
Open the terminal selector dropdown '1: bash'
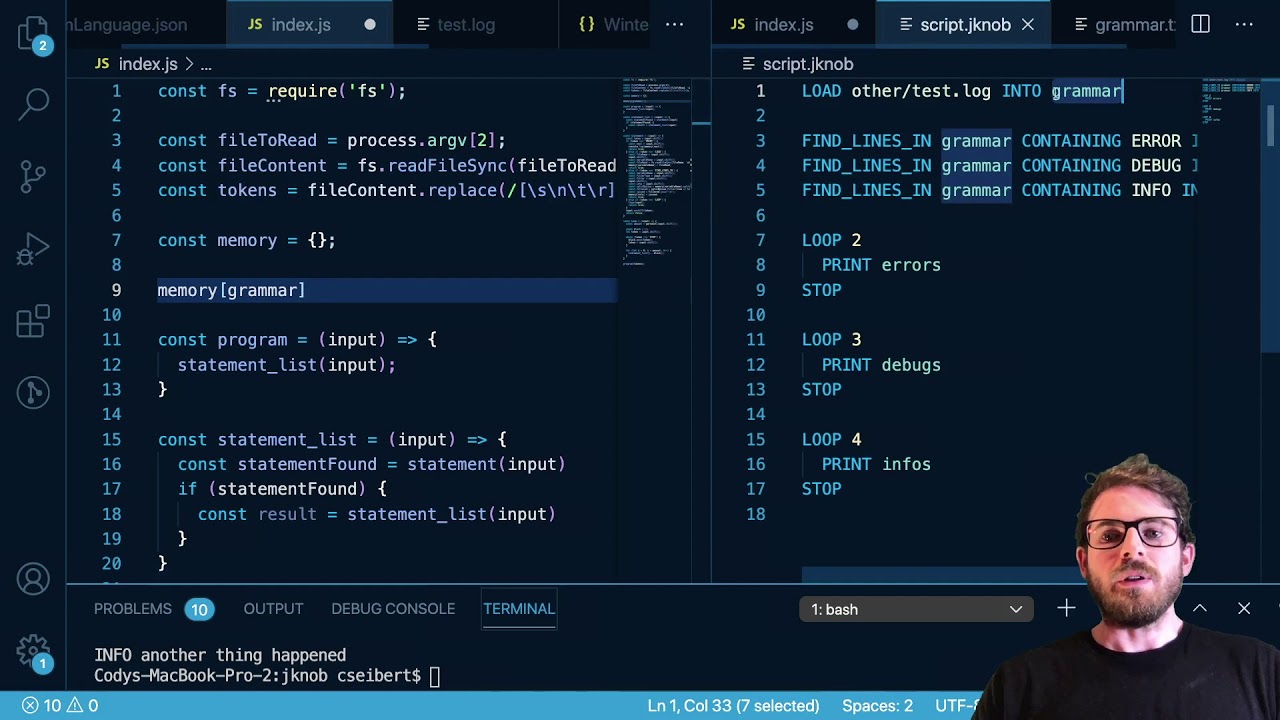pos(916,609)
